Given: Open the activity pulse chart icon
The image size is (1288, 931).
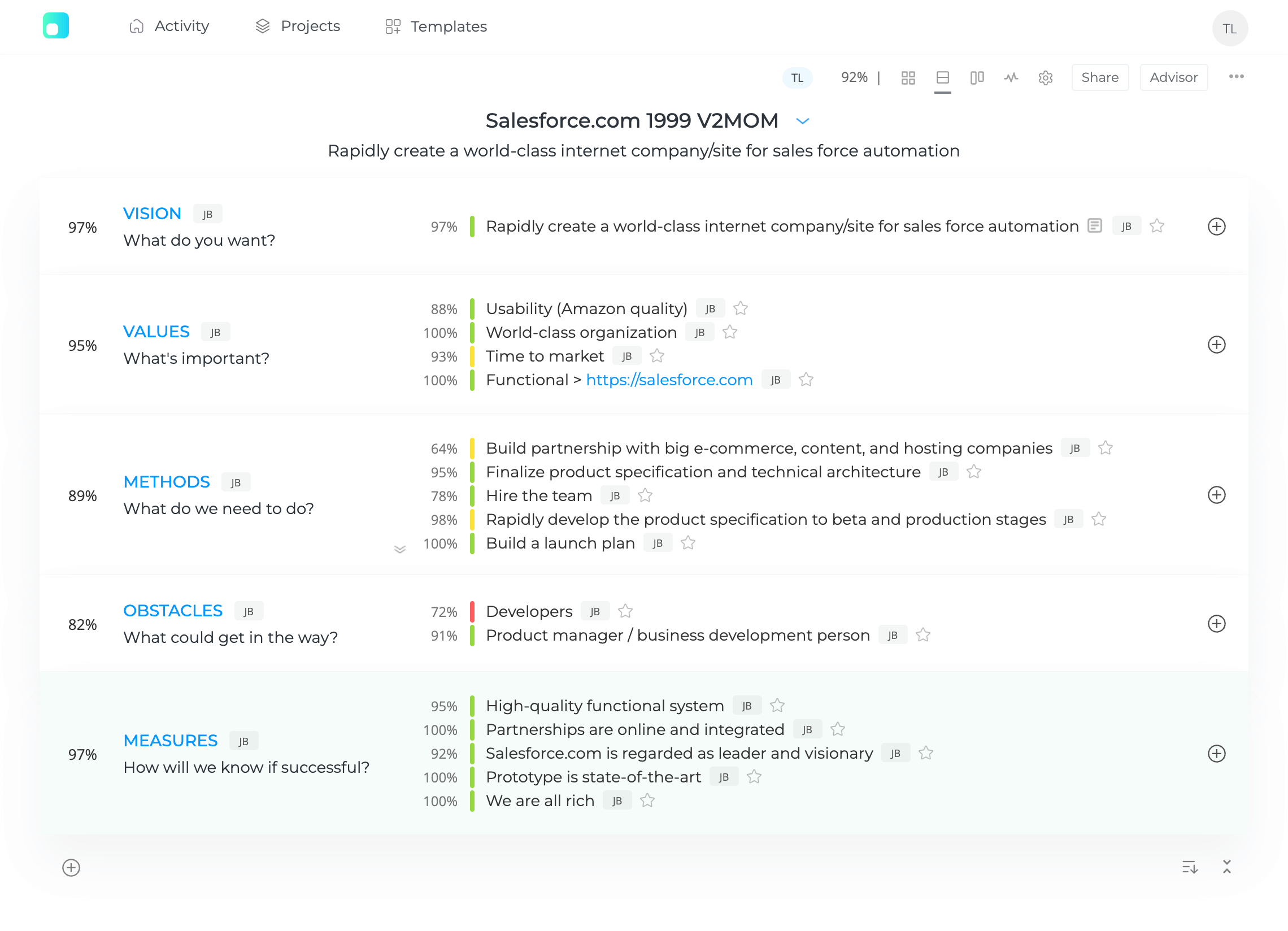Looking at the screenshot, I should (1011, 78).
